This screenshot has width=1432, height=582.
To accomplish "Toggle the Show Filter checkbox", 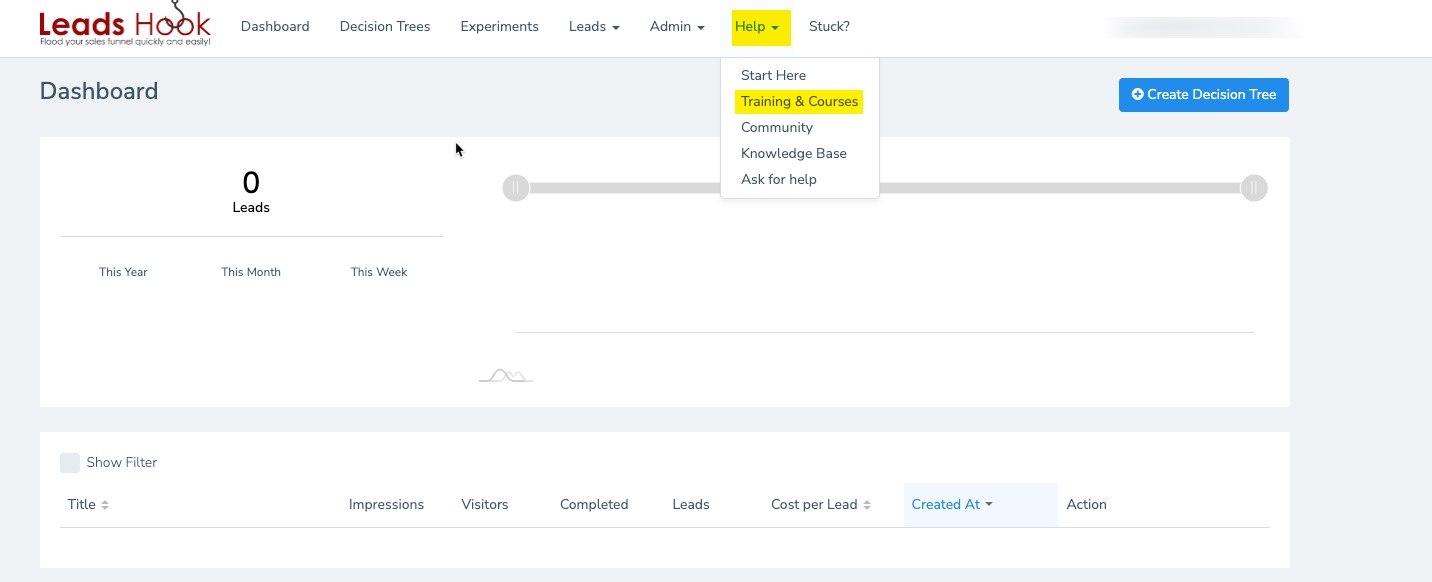I will (x=70, y=463).
